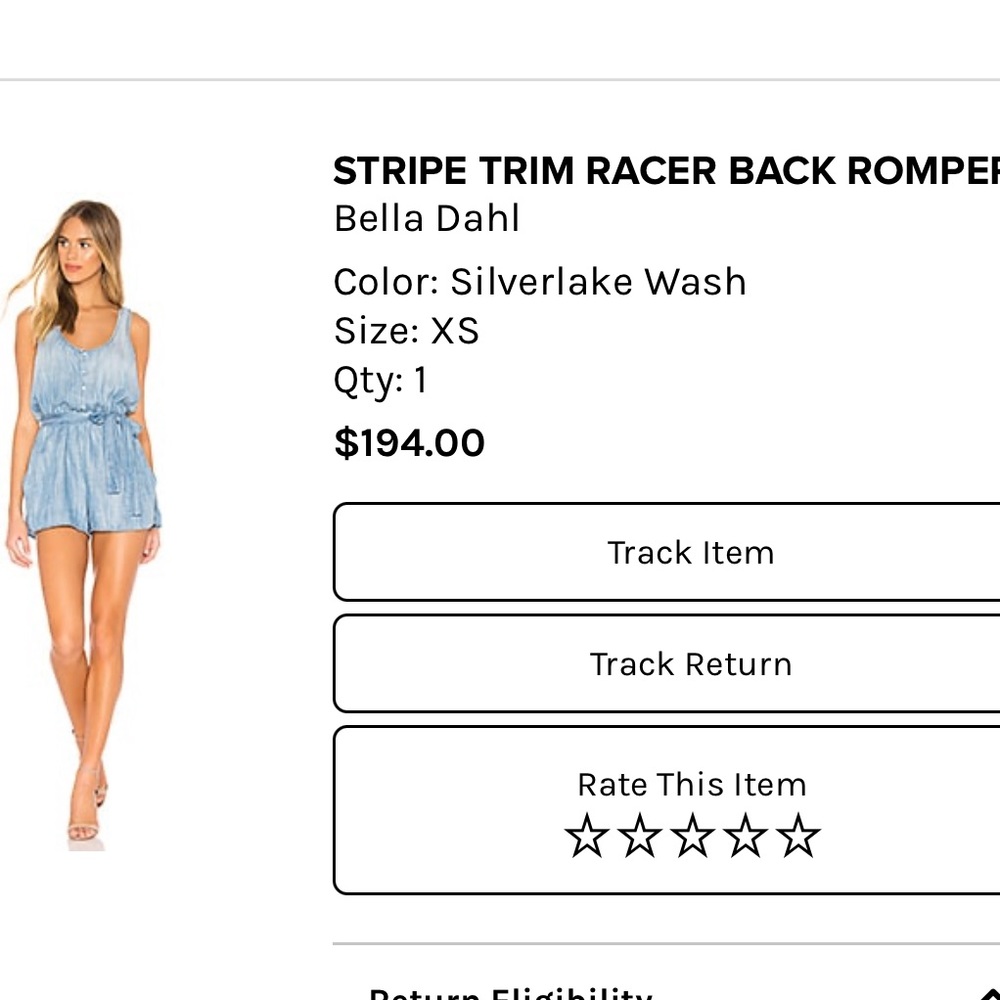The height and width of the screenshot is (1000, 1000).
Task: Choose the four-star rating icon
Action: point(742,837)
